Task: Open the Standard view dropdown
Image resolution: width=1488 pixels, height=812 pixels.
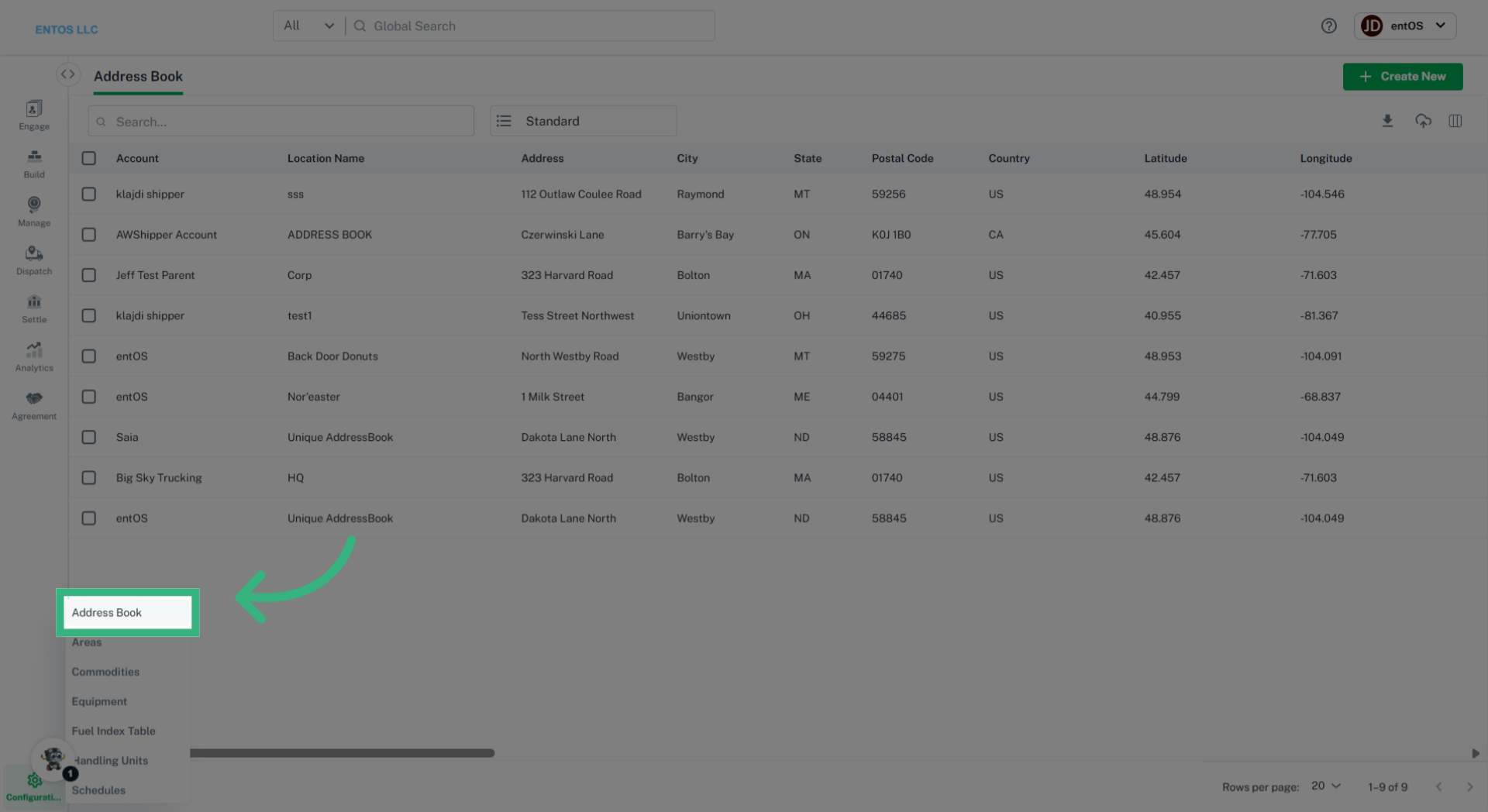Action: (583, 121)
